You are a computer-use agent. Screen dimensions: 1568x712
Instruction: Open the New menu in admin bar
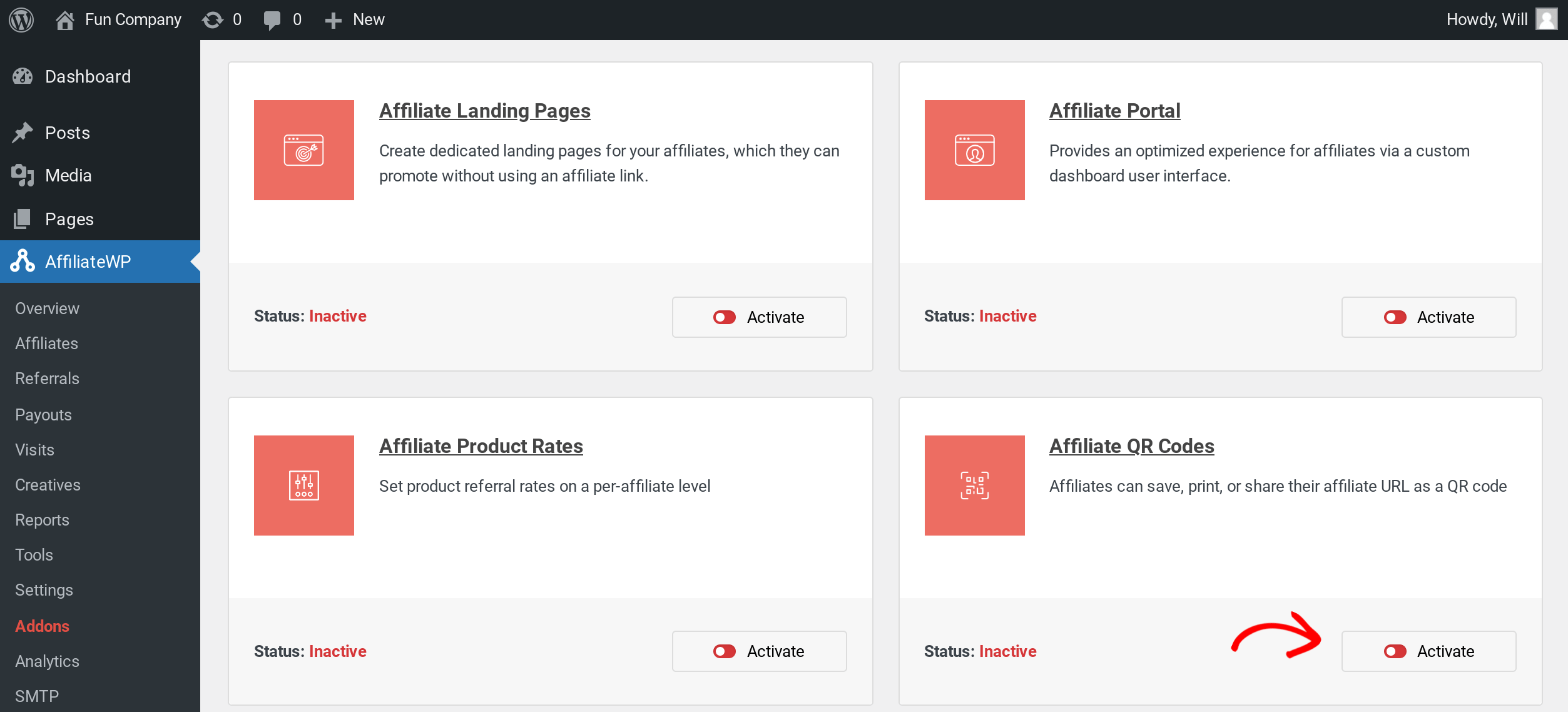click(x=354, y=19)
